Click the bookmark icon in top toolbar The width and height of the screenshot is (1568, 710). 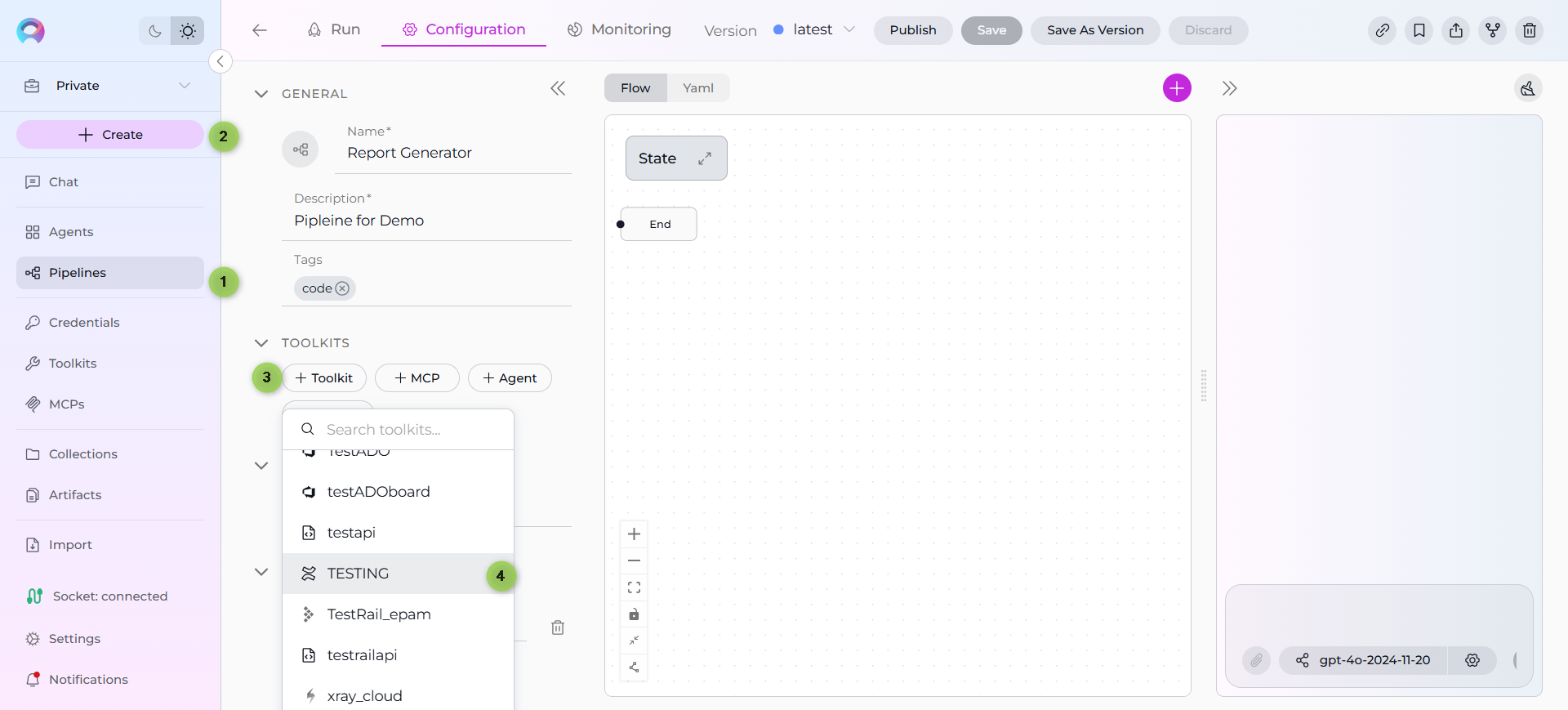[x=1419, y=30]
